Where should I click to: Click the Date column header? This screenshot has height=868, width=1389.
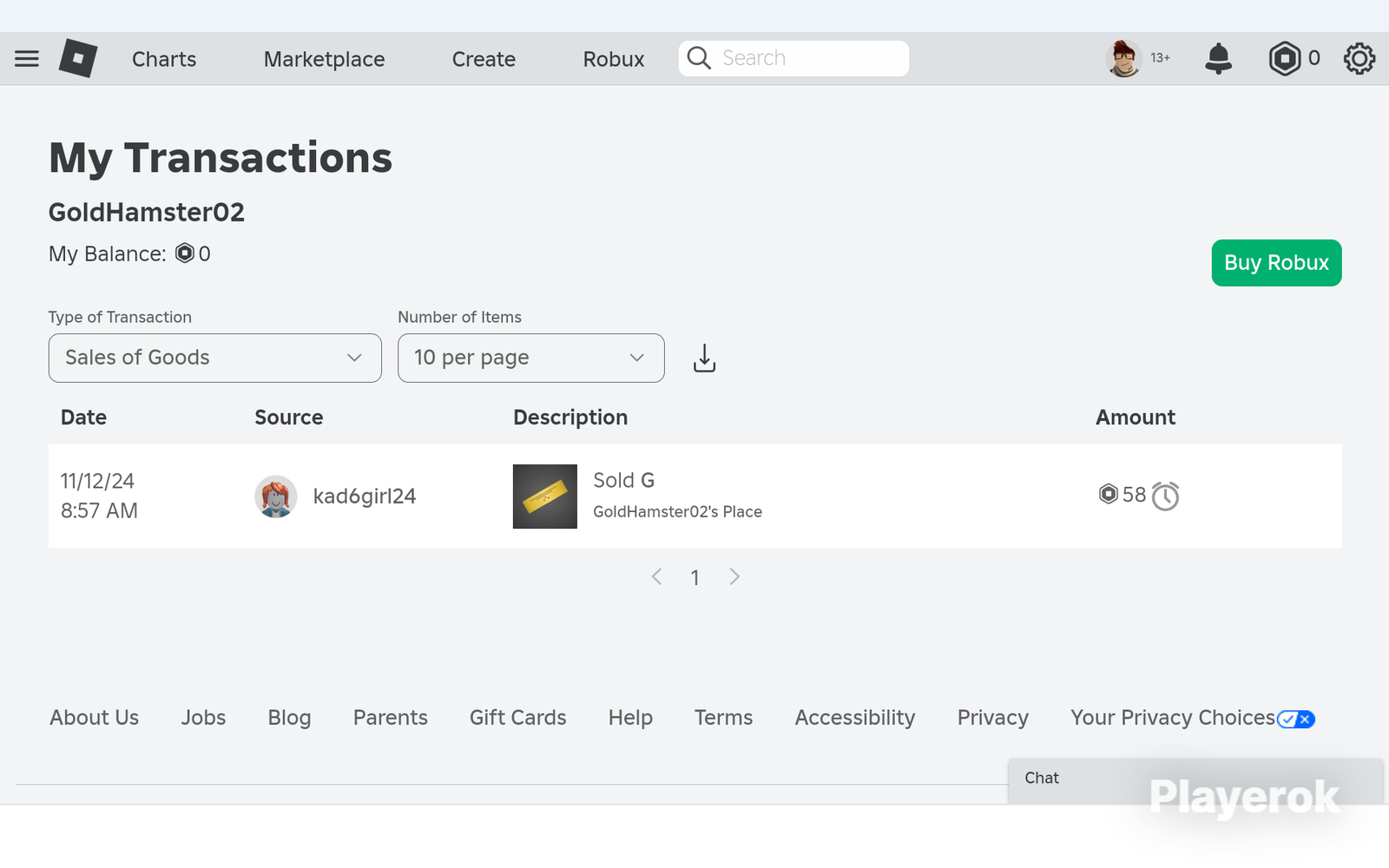[83, 418]
